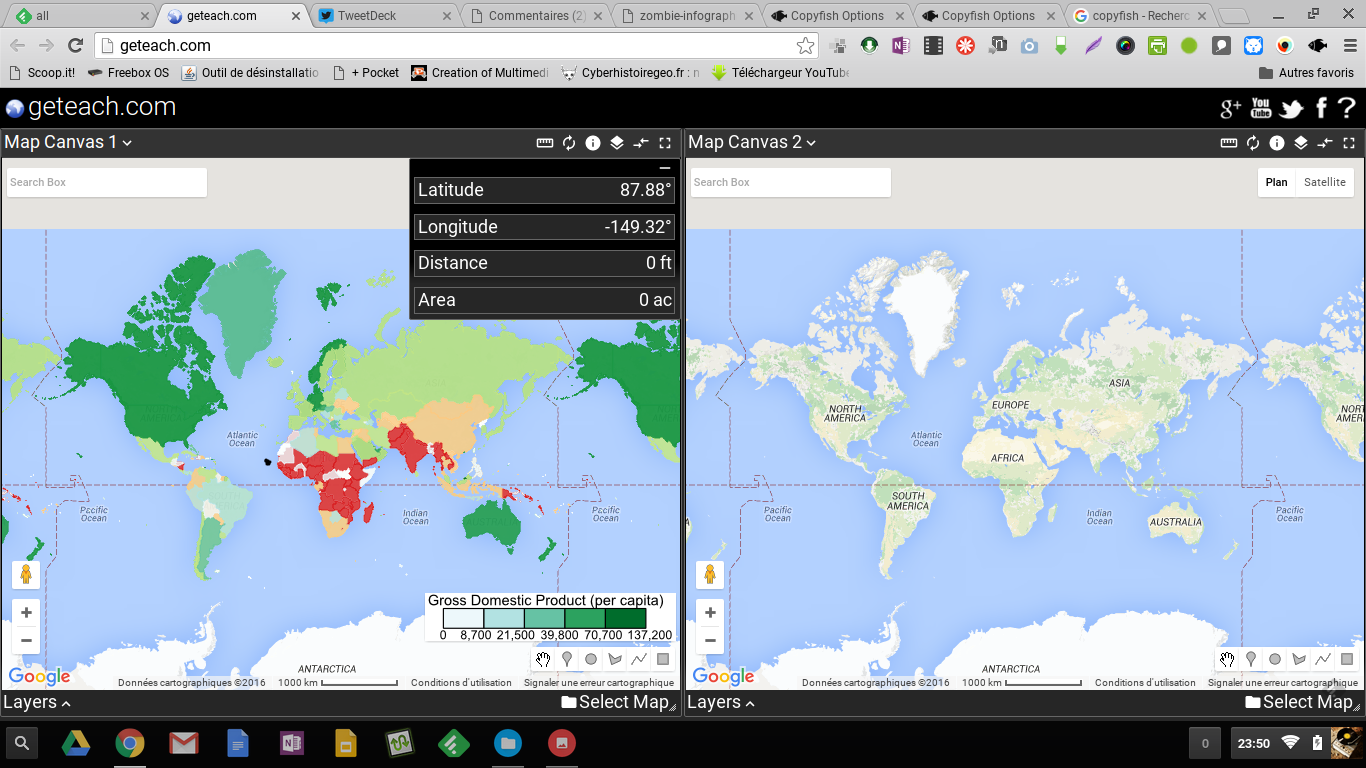Open layers stack icon in Map Canvas 2
This screenshot has width=1366, height=768.
pos(1301,143)
